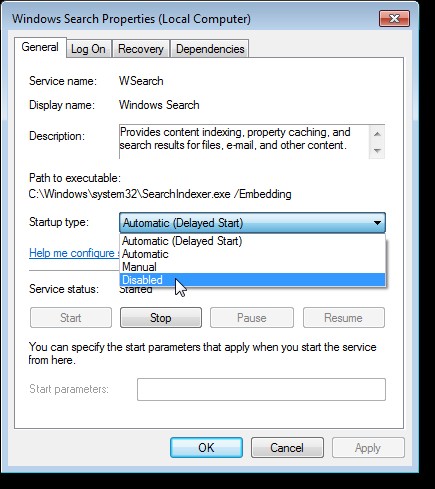The image size is (435, 489).
Task: Click the description scroll down arrow
Action: tap(377, 150)
